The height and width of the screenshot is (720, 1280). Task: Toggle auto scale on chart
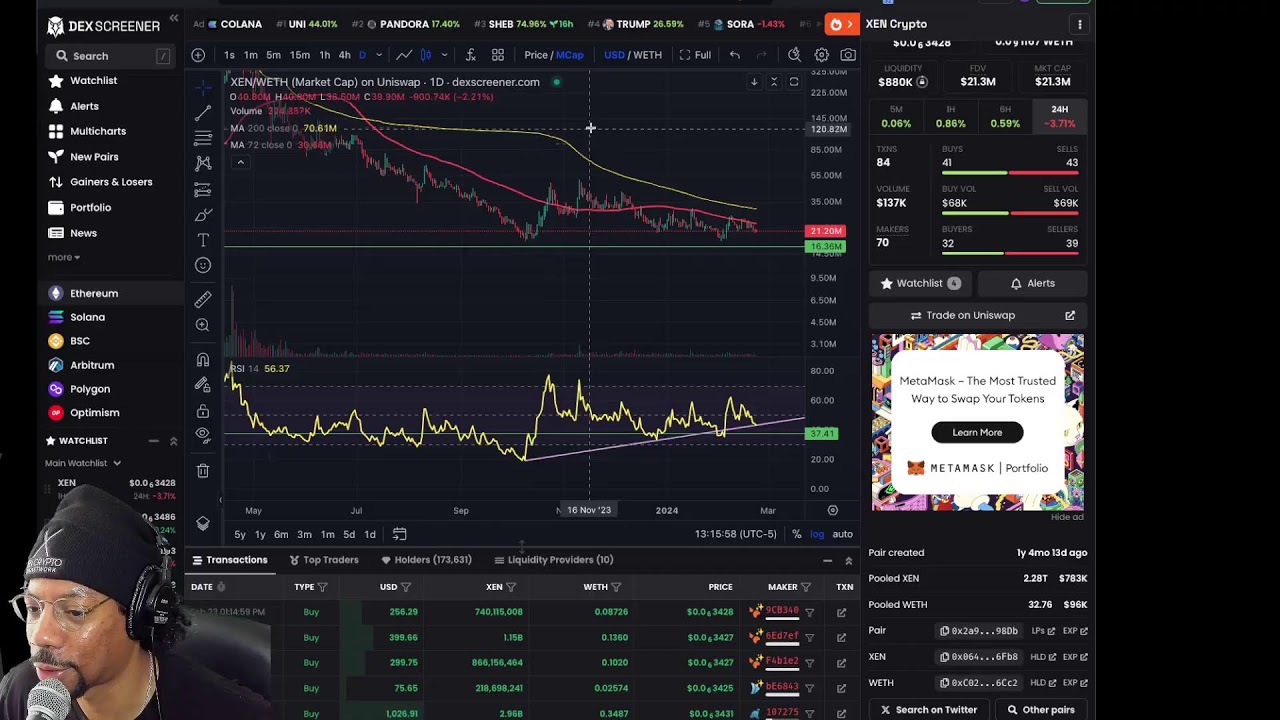click(x=842, y=534)
